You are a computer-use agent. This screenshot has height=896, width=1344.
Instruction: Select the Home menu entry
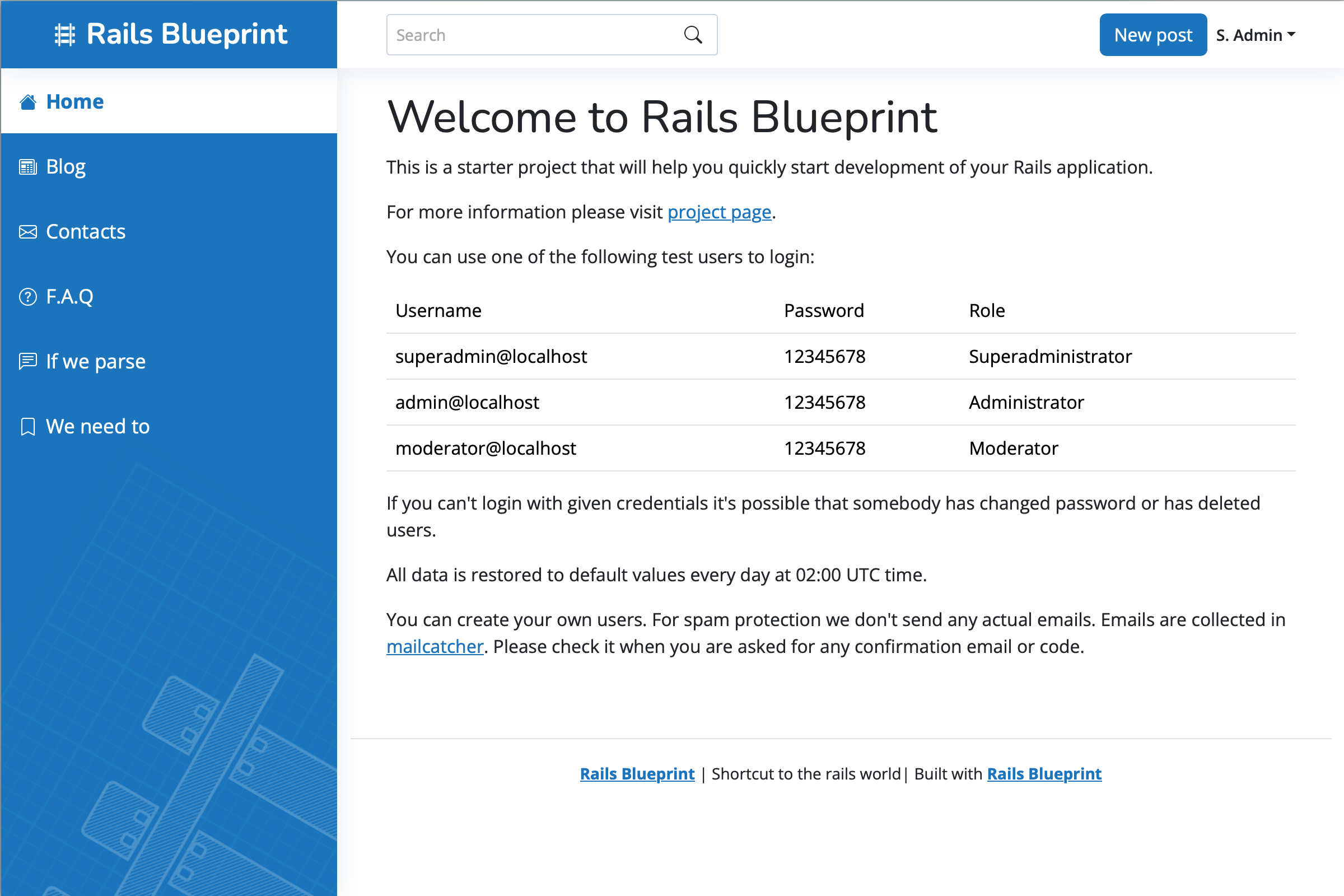[x=75, y=101]
